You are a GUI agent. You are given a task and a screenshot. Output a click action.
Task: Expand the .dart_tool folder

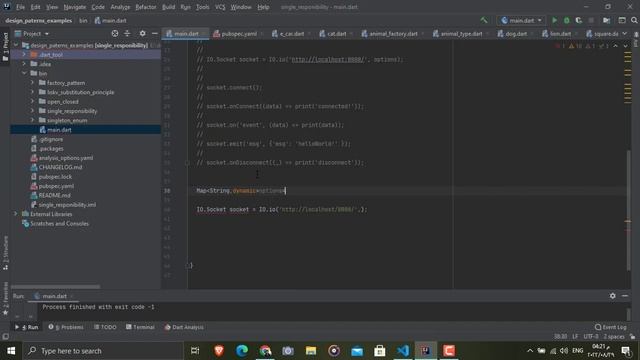24,54
